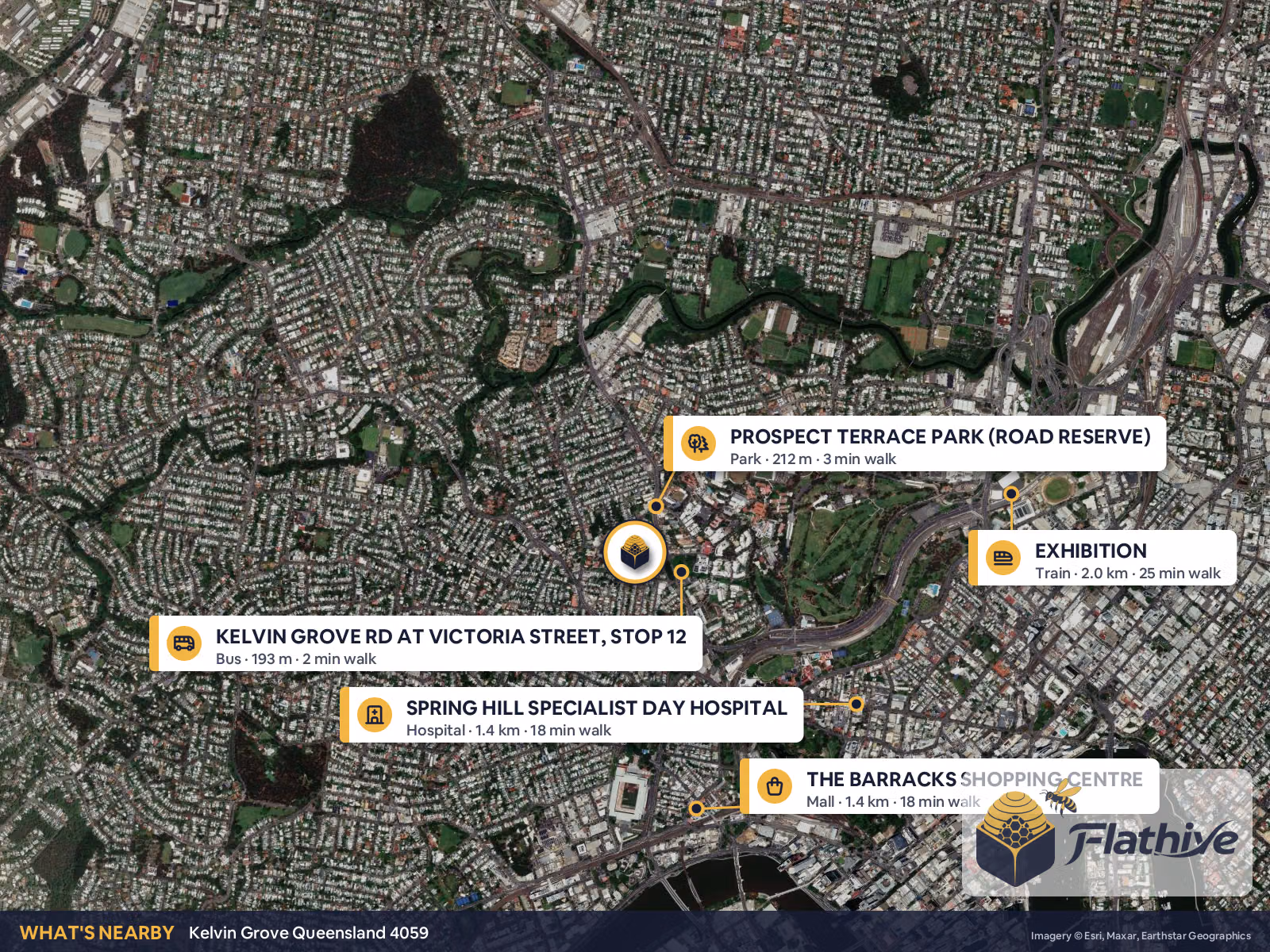This screenshot has height=952, width=1270.
Task: Click 'SPRING HILL SPECIALIST DAY HOSPITAL' title
Action: tap(597, 708)
